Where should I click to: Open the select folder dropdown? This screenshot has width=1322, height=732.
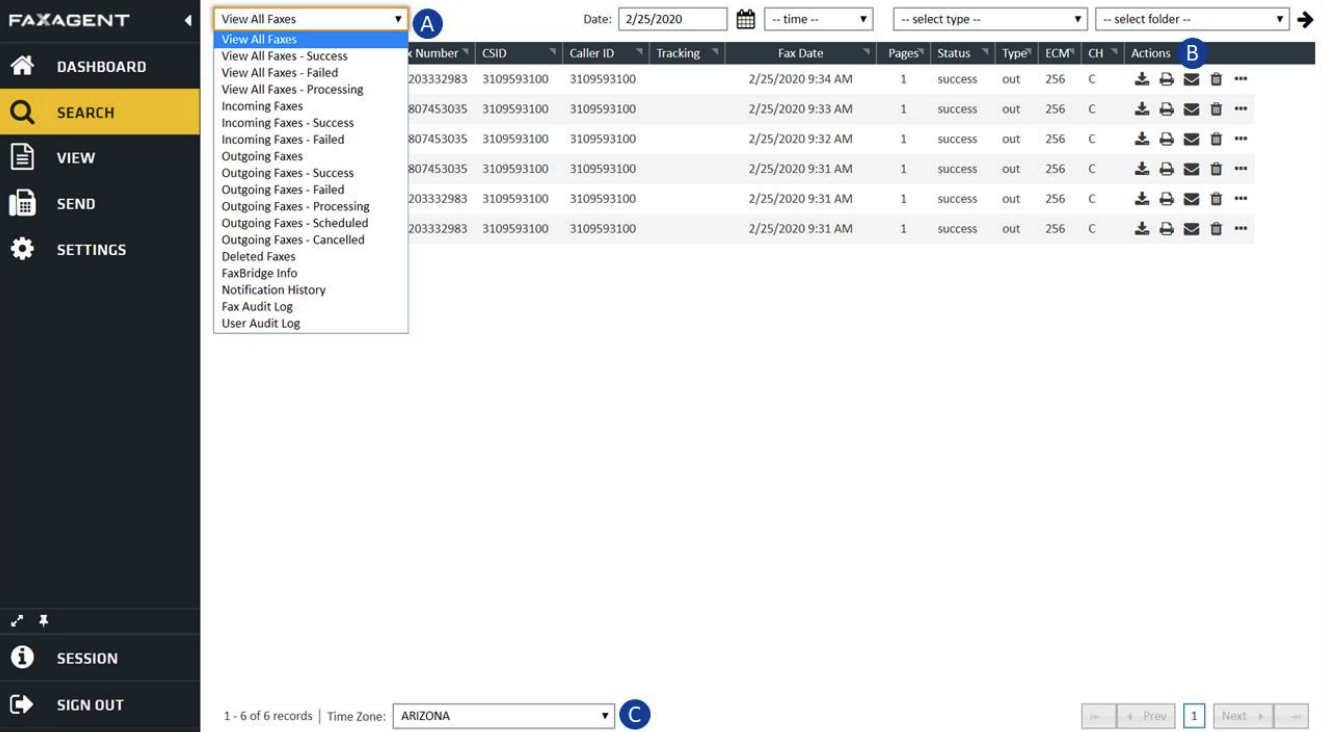1192,19
